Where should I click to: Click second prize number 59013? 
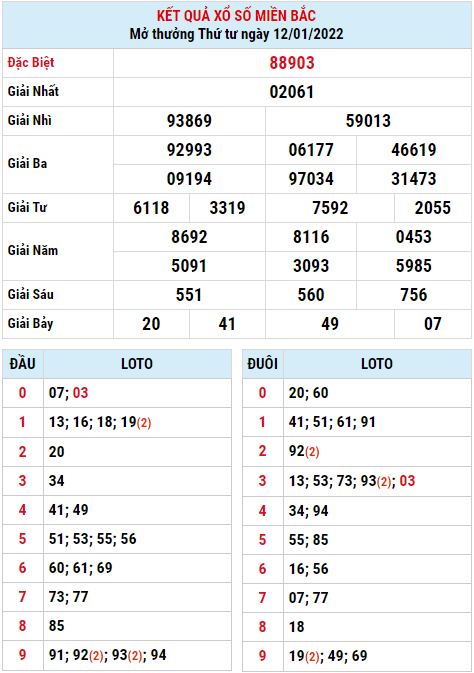368,121
